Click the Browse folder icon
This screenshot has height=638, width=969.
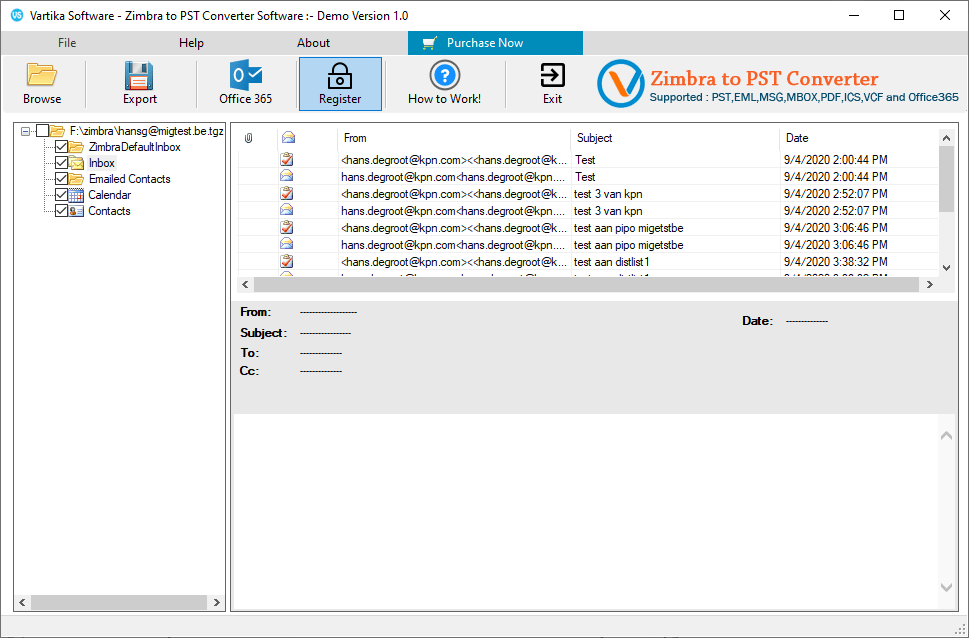(x=42, y=75)
